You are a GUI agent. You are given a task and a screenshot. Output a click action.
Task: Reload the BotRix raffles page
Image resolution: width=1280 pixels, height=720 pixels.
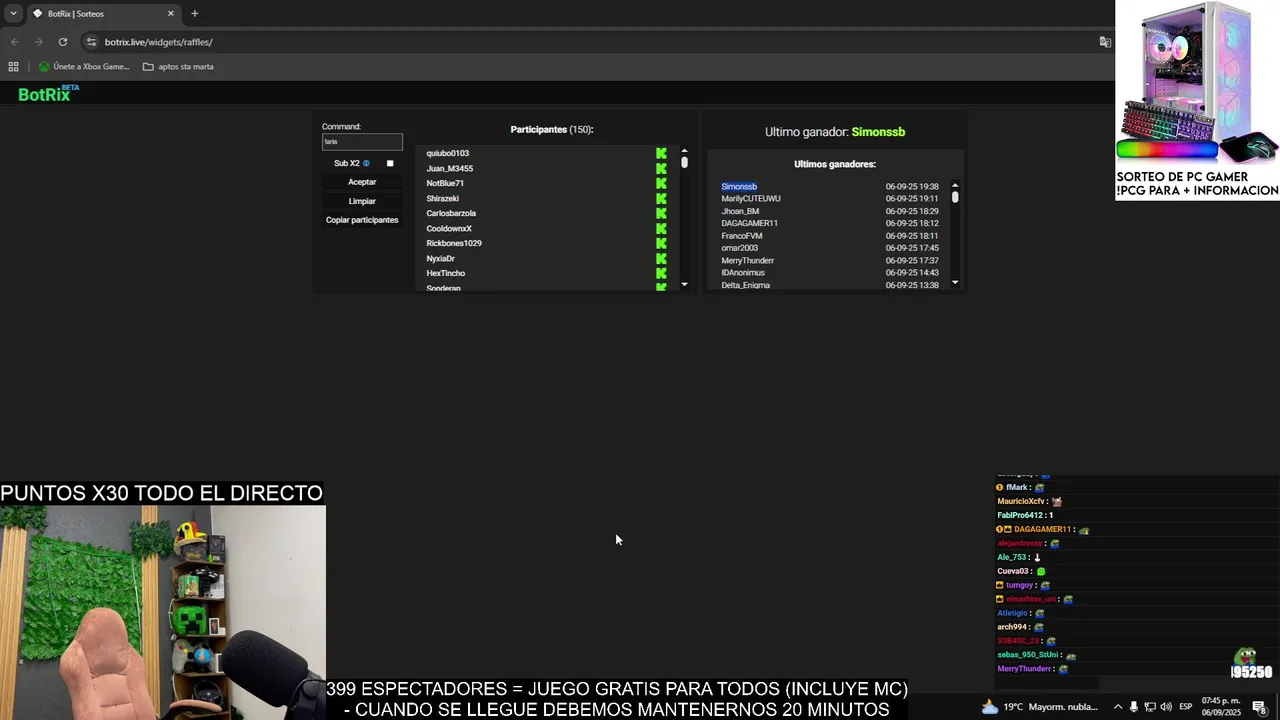(x=63, y=42)
